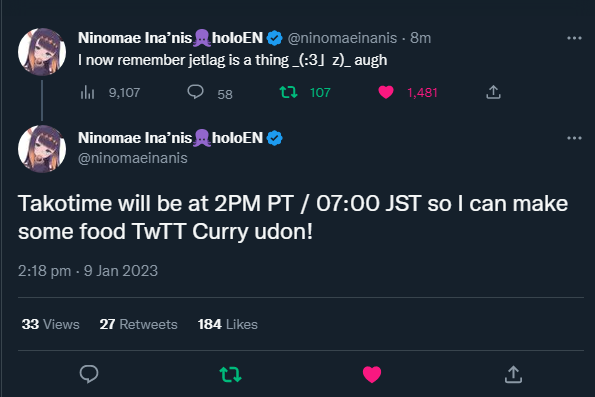595x397 pixels.
Task: Open the 33 Views stat
Action: [50, 325]
